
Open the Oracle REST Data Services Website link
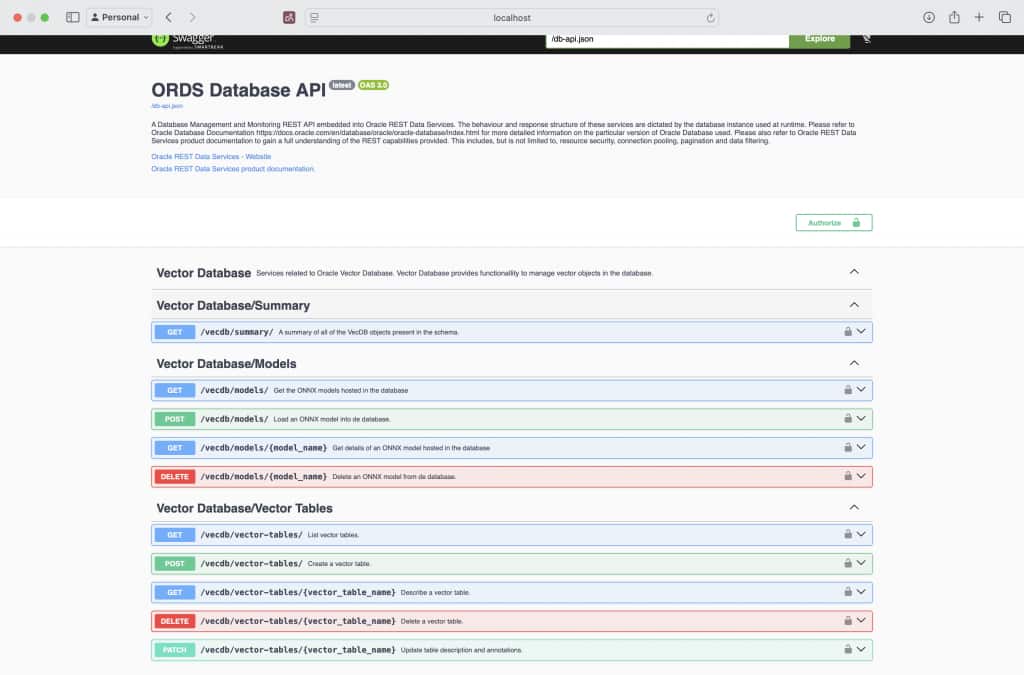210,155
